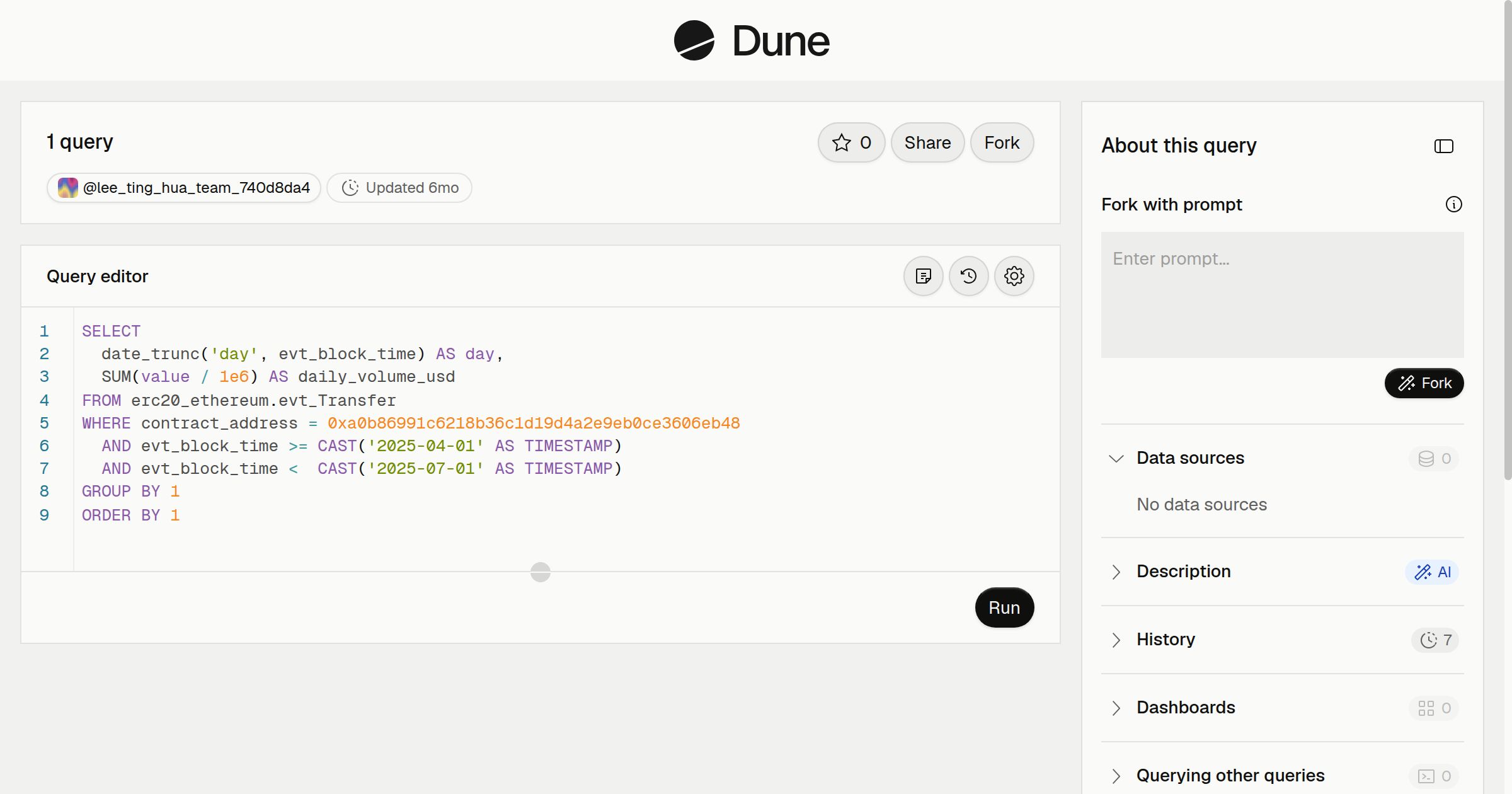The image size is (1512, 794).
Task: Click line number 5 in gutter
Action: pos(44,423)
